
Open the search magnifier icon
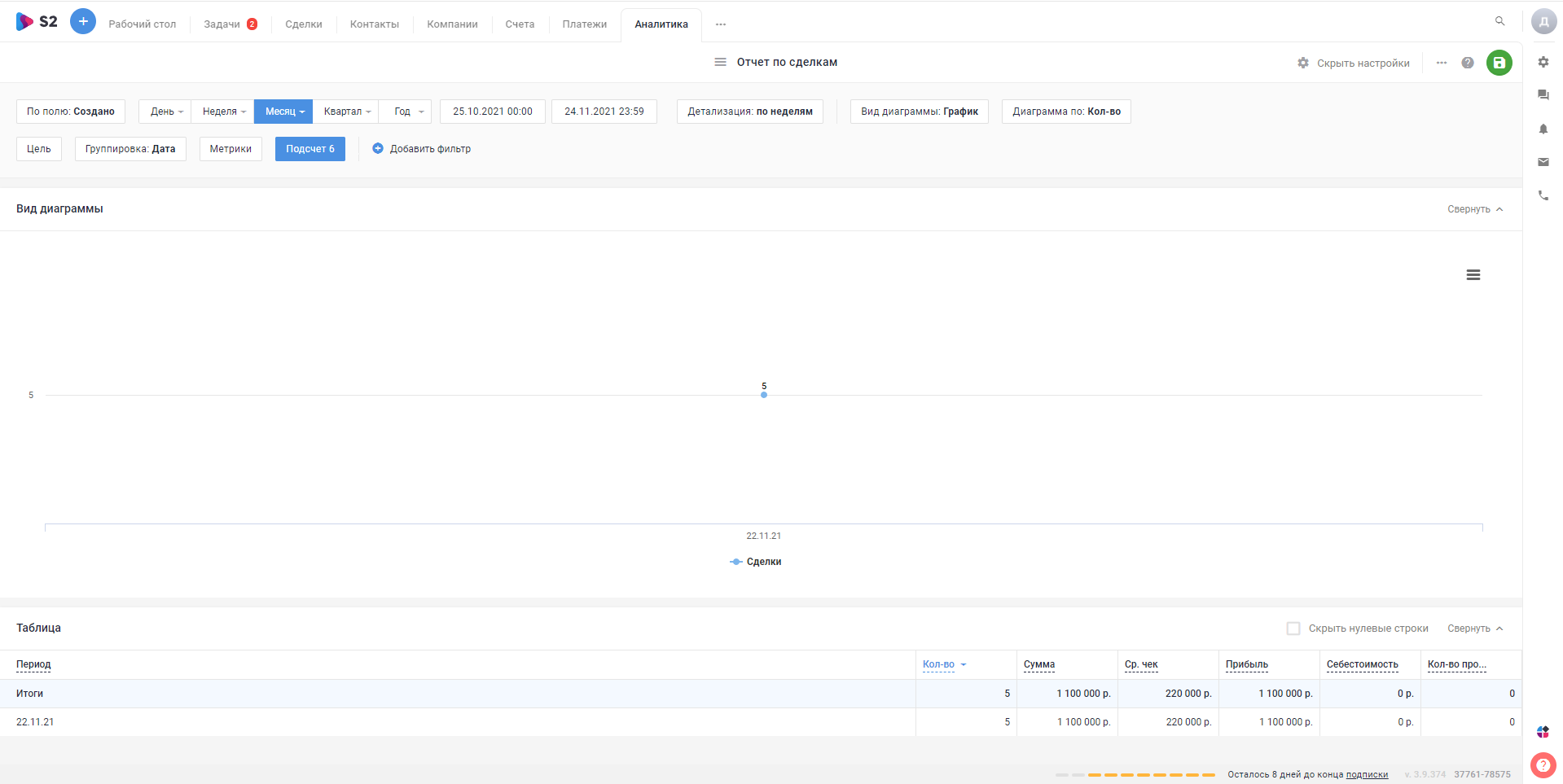coord(1499,21)
